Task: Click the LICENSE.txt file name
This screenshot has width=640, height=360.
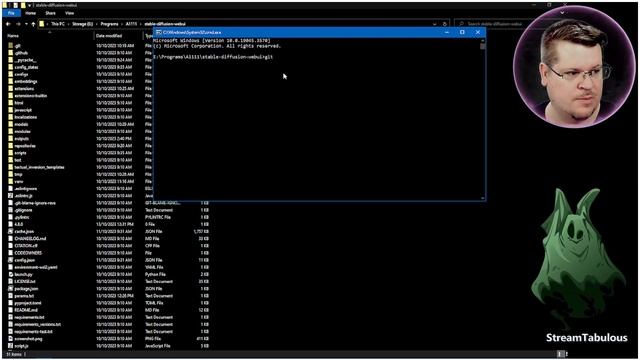Action: point(25,282)
